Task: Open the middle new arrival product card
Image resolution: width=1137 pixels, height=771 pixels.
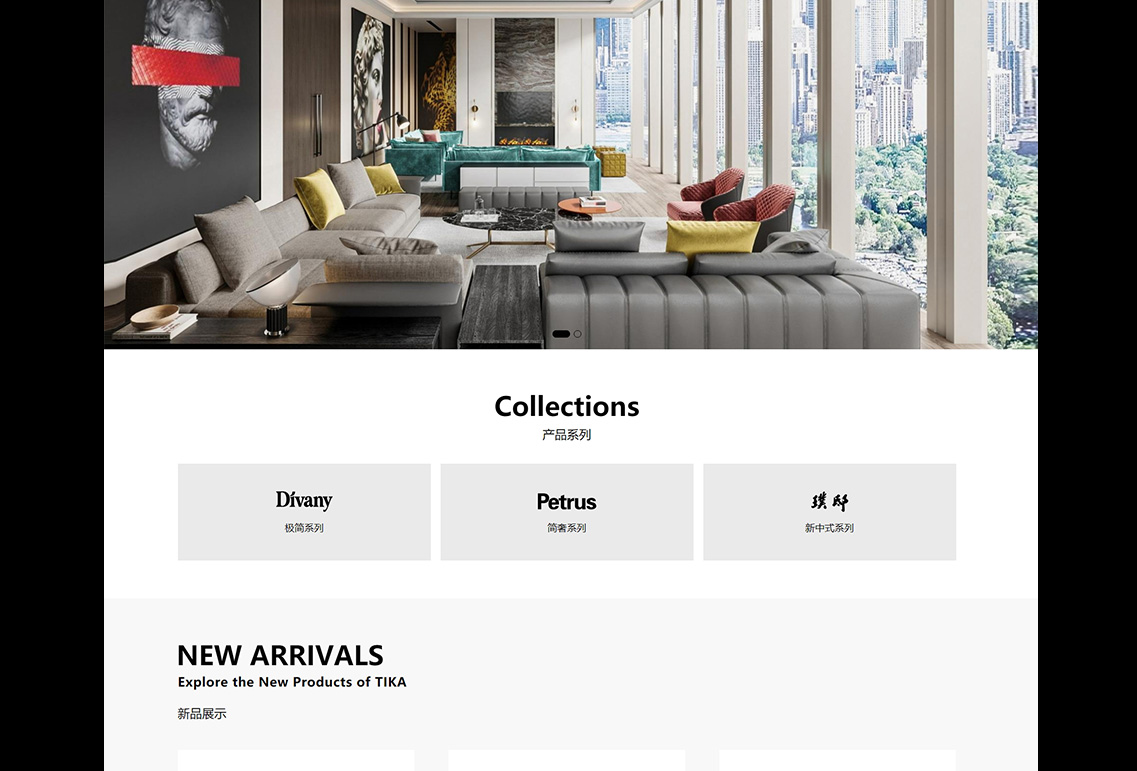Action: pos(566,761)
